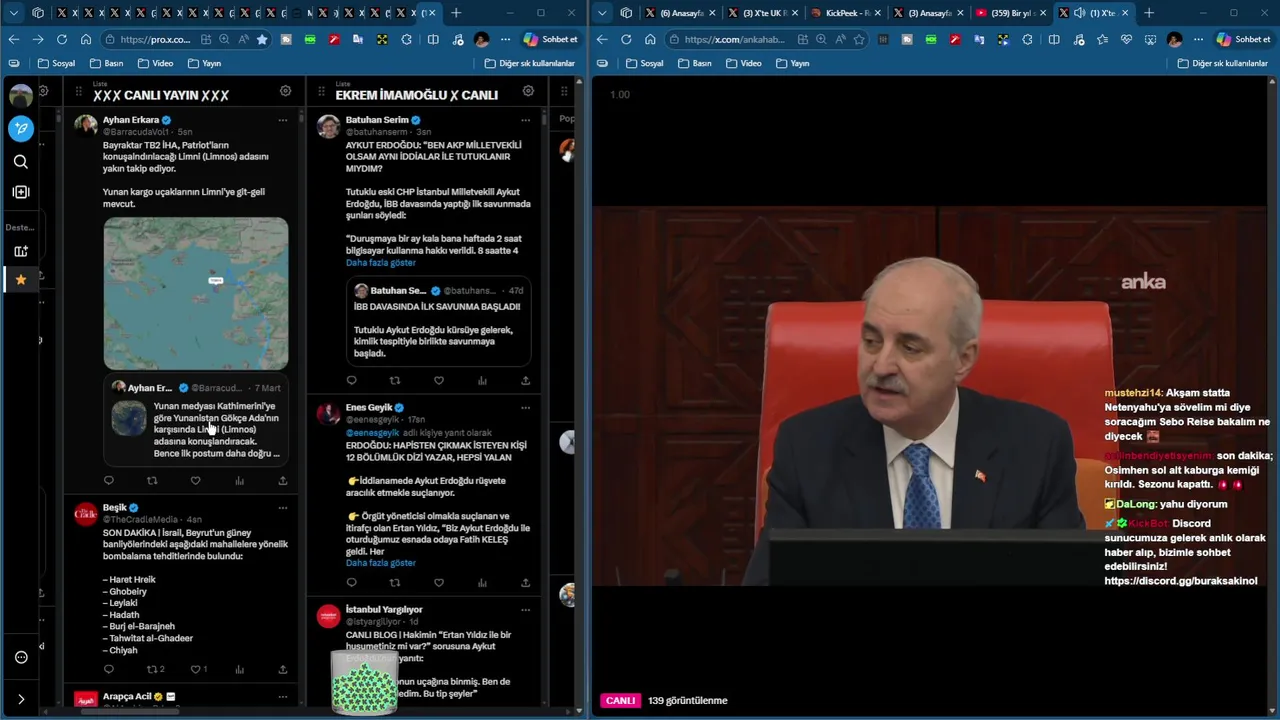Open the @eenesgeyik mention link
Viewport: 1280px width, 720px height.
tap(372, 433)
